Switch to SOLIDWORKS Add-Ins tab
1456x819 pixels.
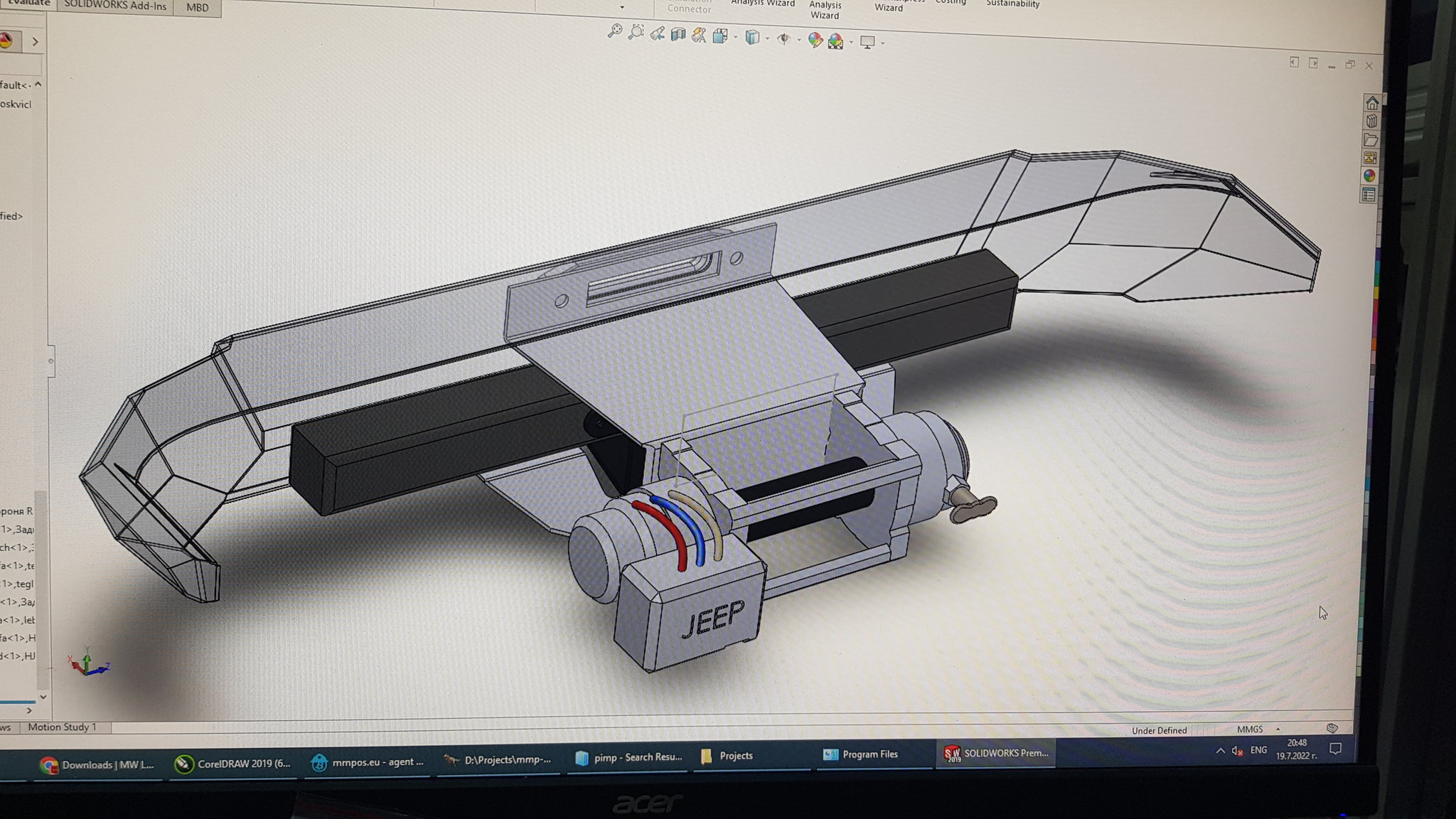[x=115, y=6]
